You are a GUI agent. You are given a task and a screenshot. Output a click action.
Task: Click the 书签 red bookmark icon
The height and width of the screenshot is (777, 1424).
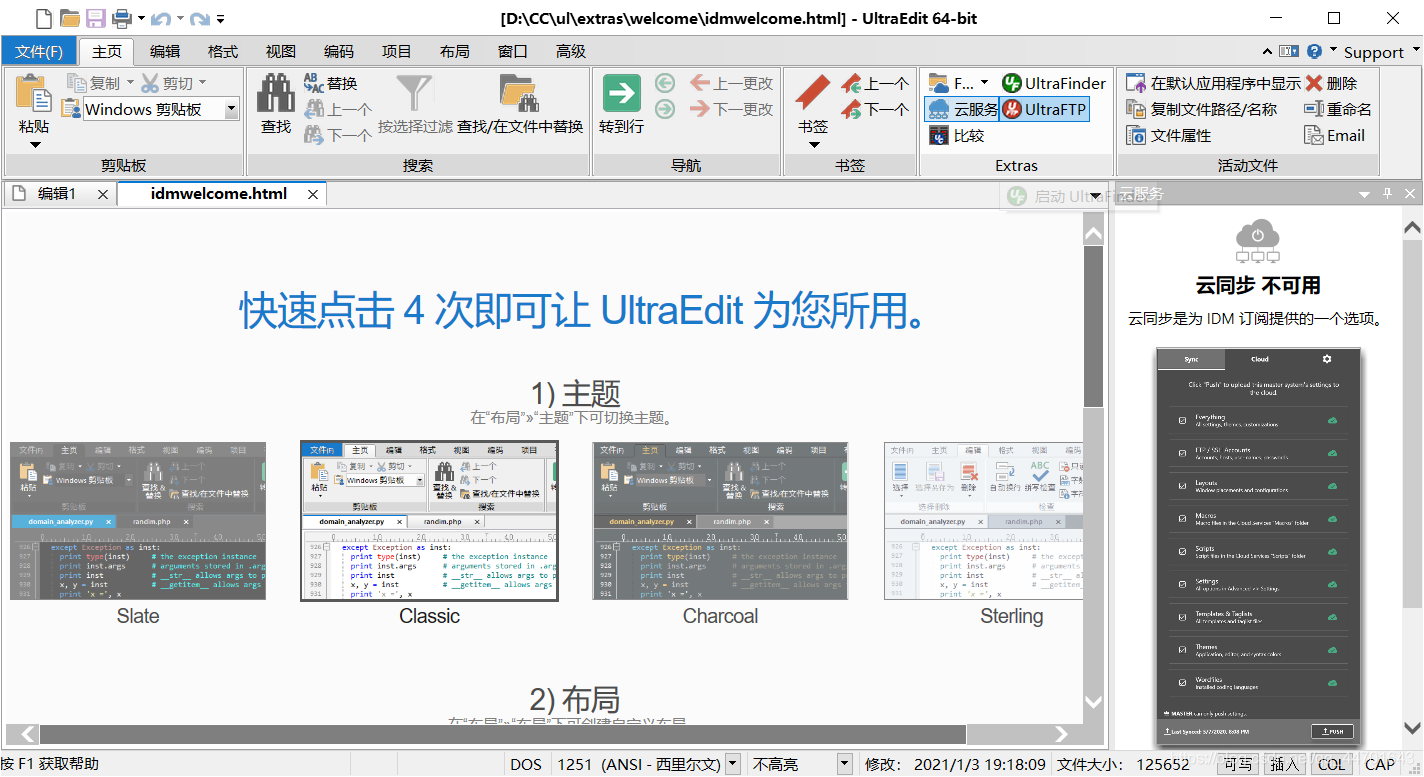pyautogui.click(x=813, y=92)
